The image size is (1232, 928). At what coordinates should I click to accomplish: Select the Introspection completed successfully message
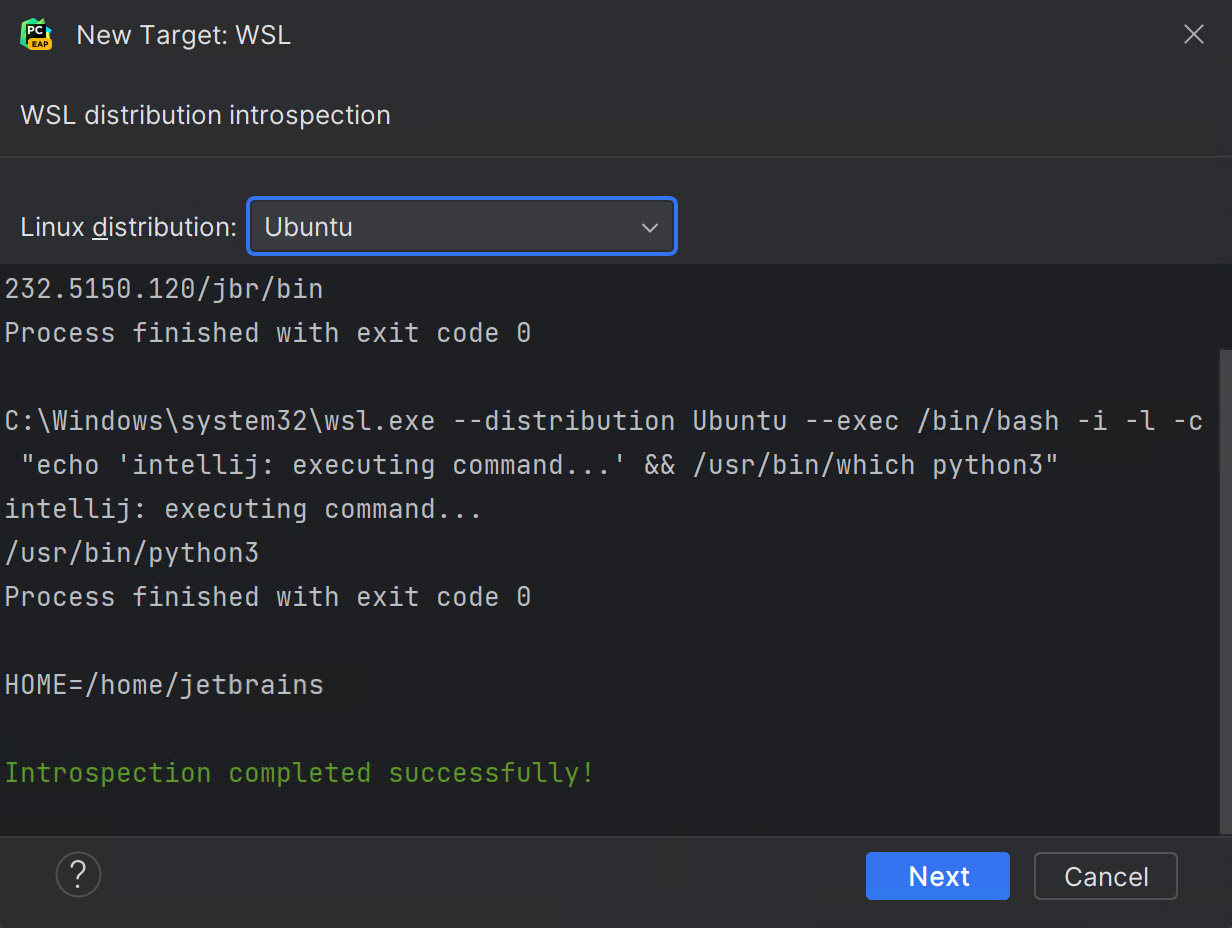click(x=298, y=772)
